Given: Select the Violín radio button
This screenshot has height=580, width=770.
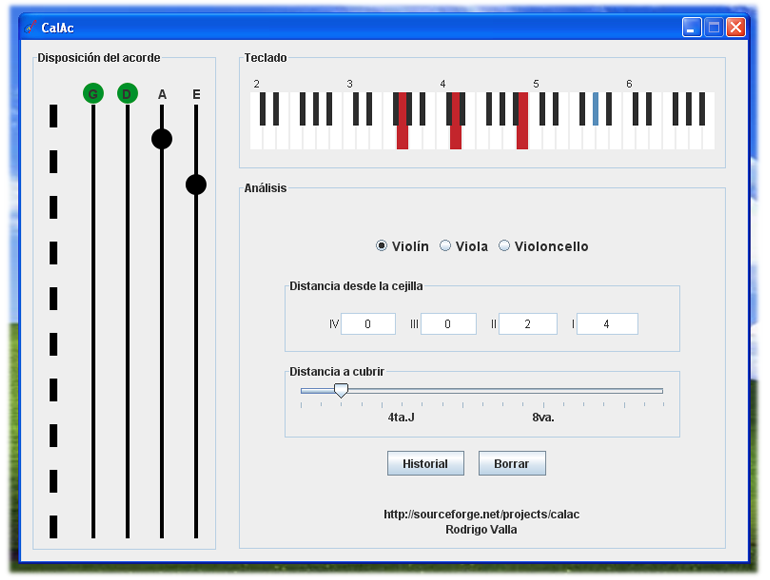Looking at the screenshot, I should pyautogui.click(x=381, y=246).
